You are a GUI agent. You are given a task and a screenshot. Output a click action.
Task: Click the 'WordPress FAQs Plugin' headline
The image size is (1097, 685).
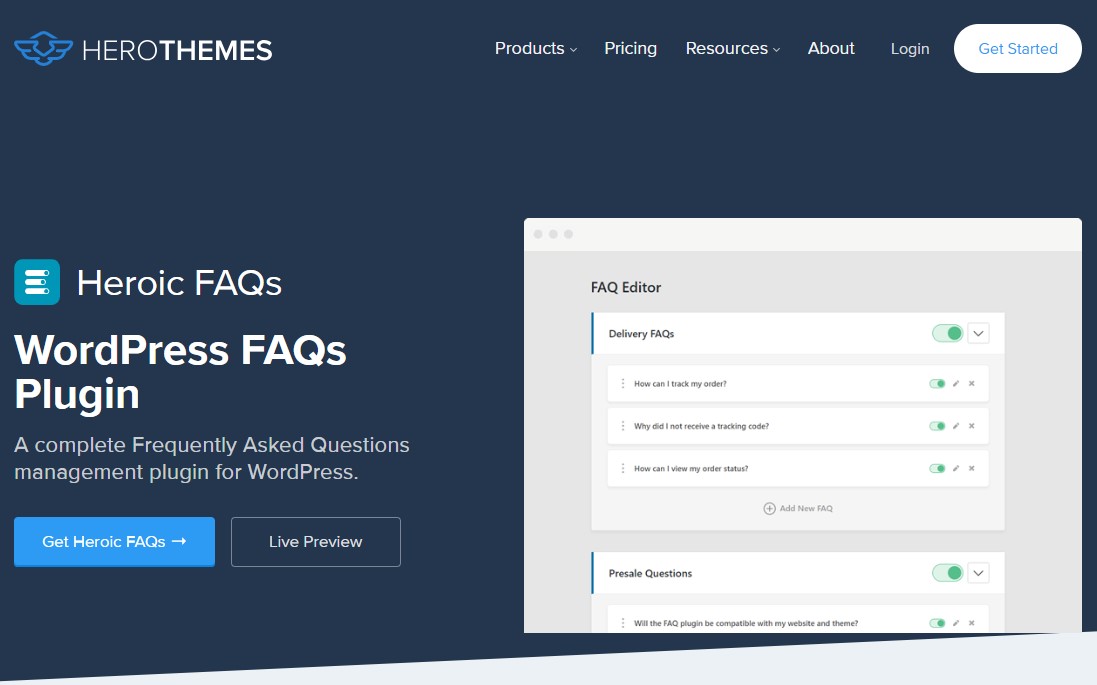coord(180,372)
